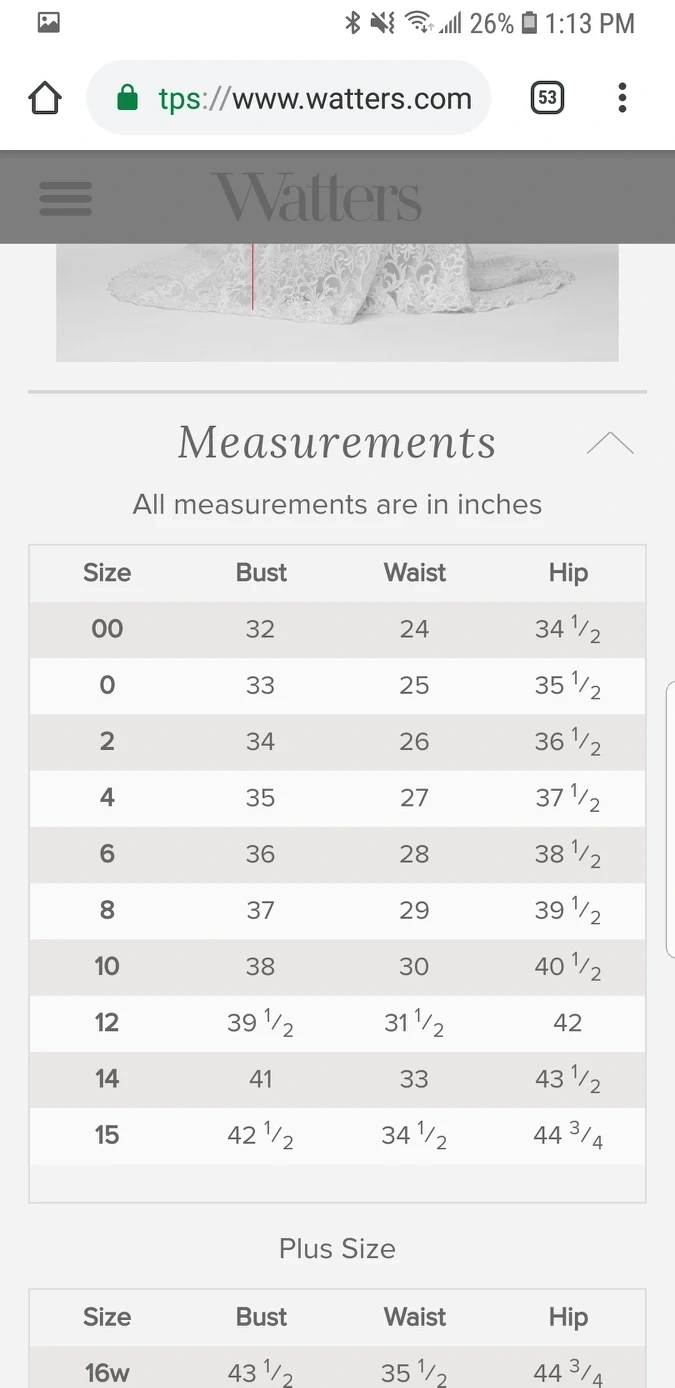Tap the Plus Size table label
Screen dimensions: 675x1388
[x=337, y=1249]
